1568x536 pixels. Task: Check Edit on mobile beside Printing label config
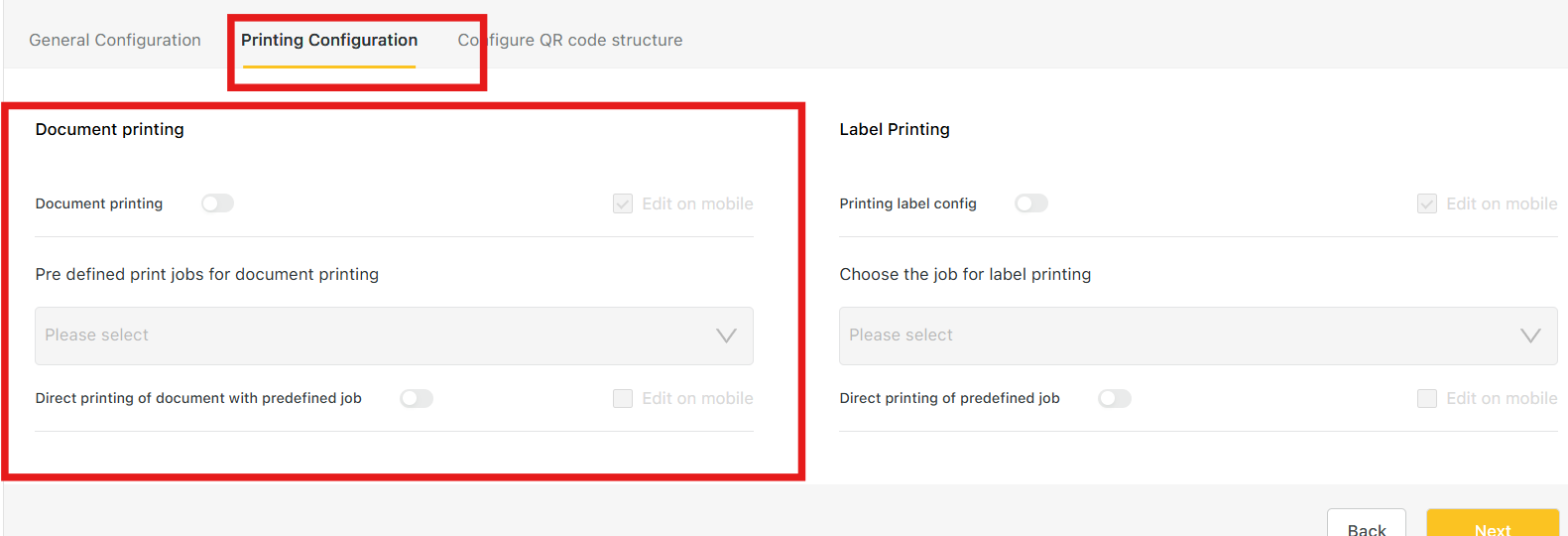click(1427, 203)
